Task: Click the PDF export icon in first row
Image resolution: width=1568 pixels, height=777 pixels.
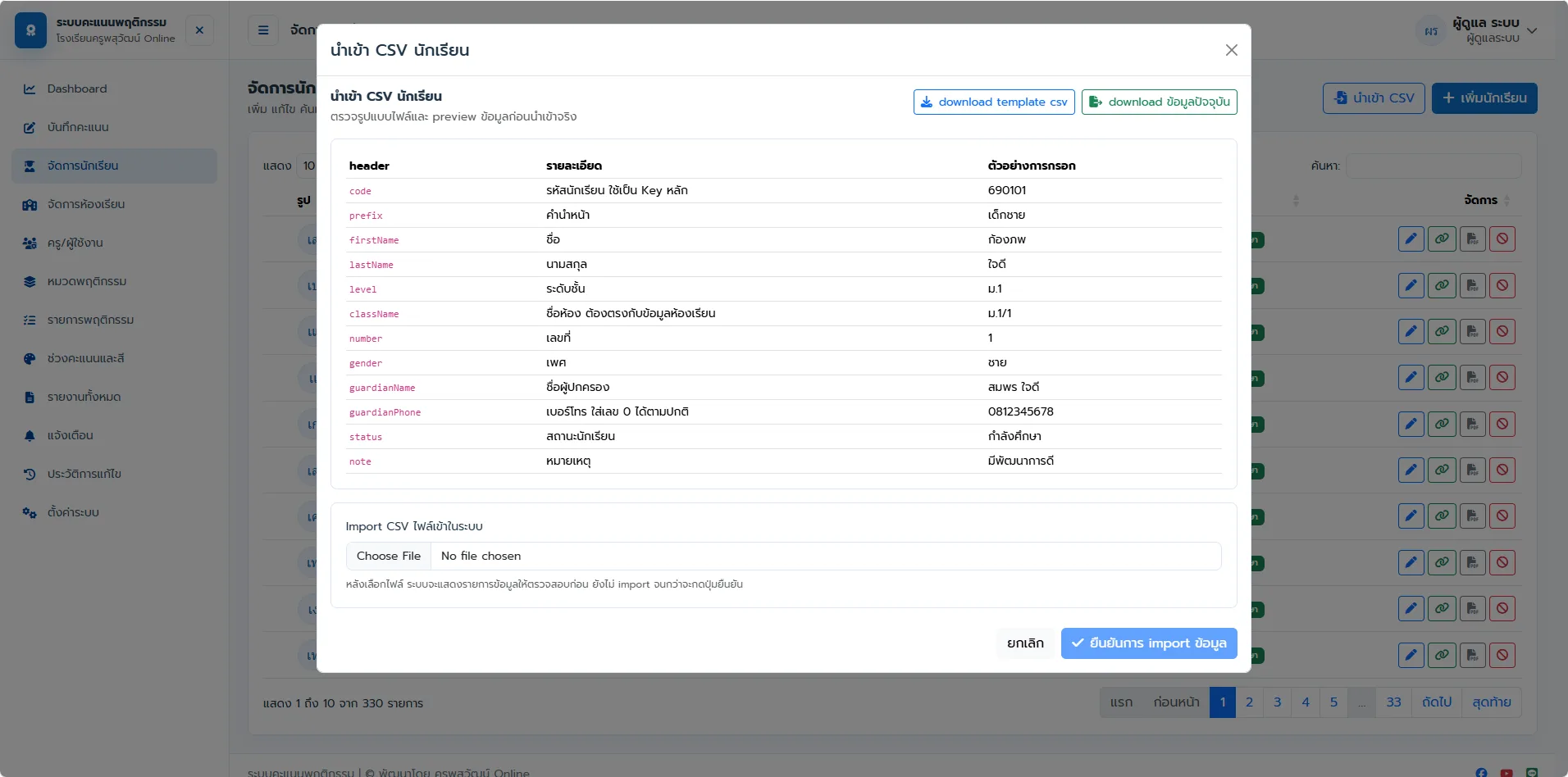Action: [1473, 239]
